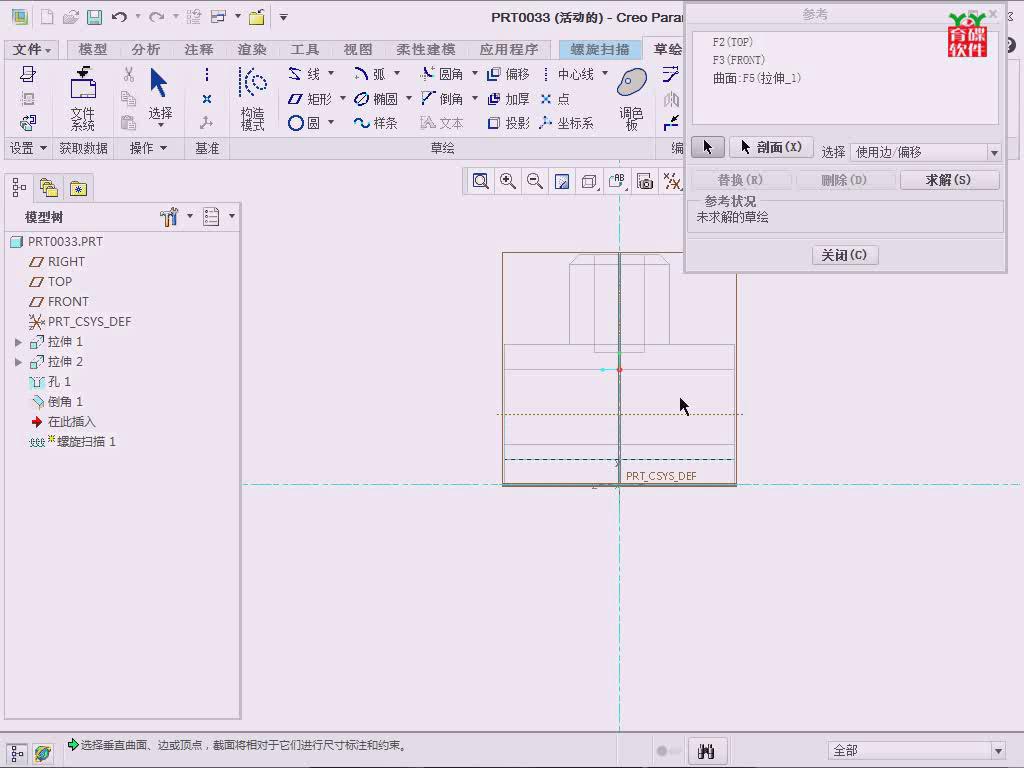This screenshot has width=1024, height=768.
Task: Open the Line tool dropdown arrow
Action: [x=331, y=73]
